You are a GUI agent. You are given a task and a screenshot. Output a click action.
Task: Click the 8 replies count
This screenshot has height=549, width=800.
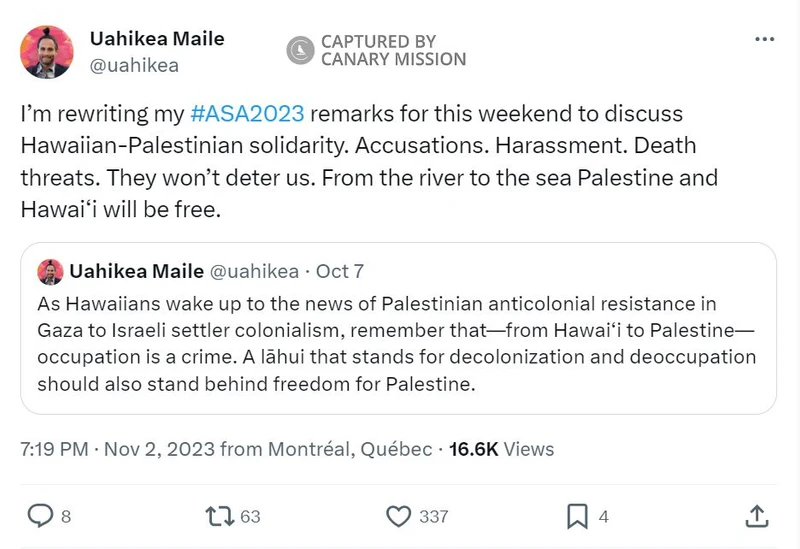click(66, 516)
